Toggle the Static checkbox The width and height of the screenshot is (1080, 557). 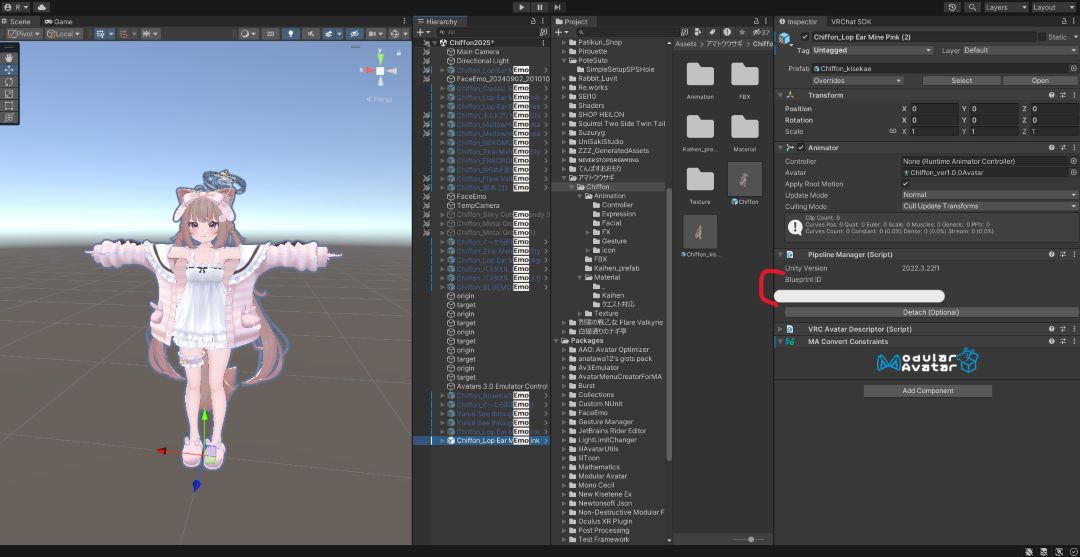coord(1041,37)
